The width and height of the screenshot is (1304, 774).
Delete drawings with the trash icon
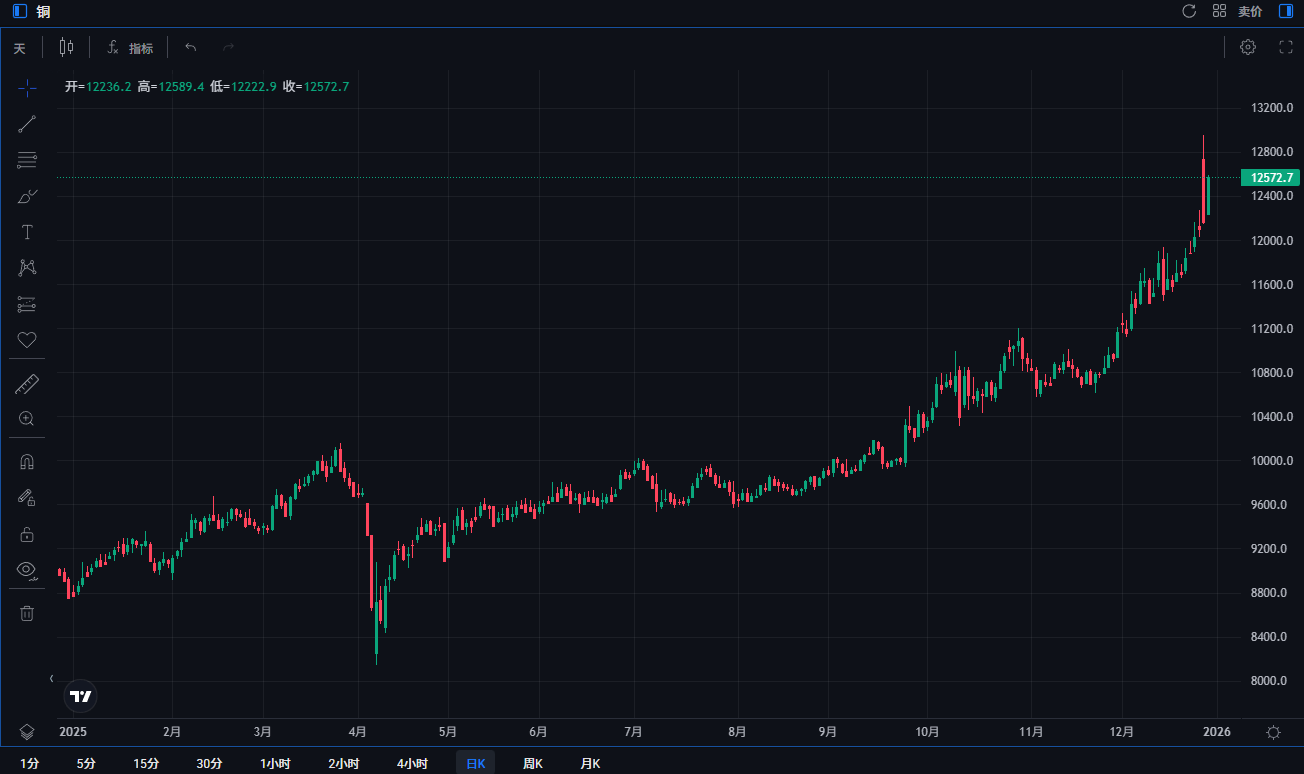pos(27,613)
